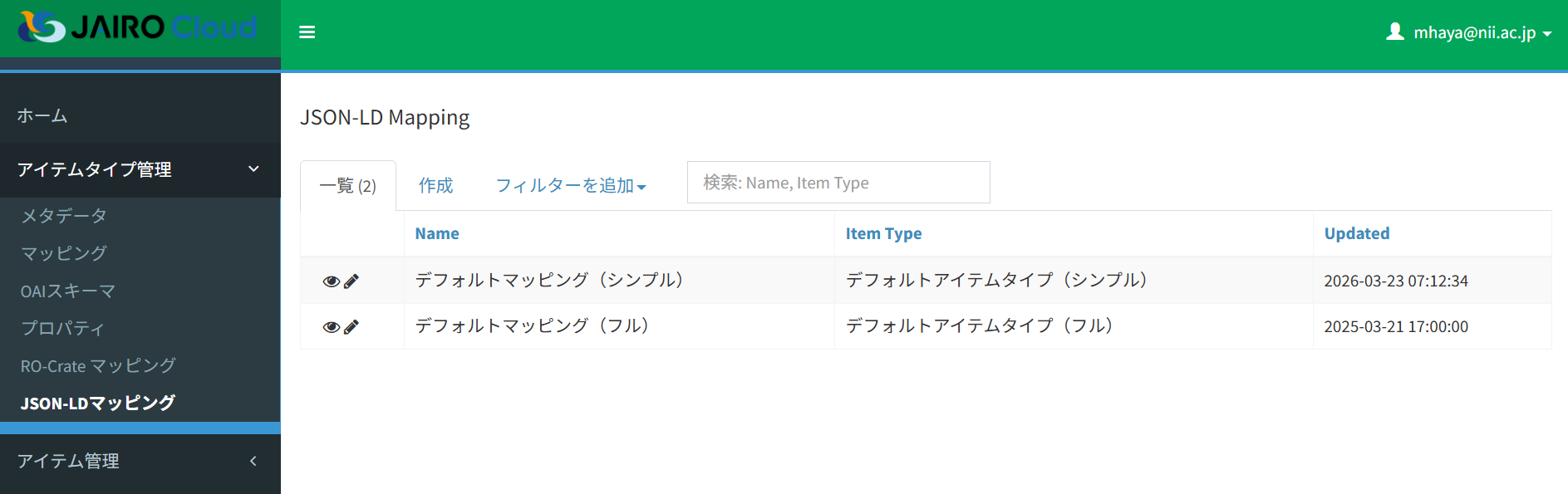Open OAIスキーマ sidebar item
This screenshot has height=494, width=1568.
pos(68,291)
